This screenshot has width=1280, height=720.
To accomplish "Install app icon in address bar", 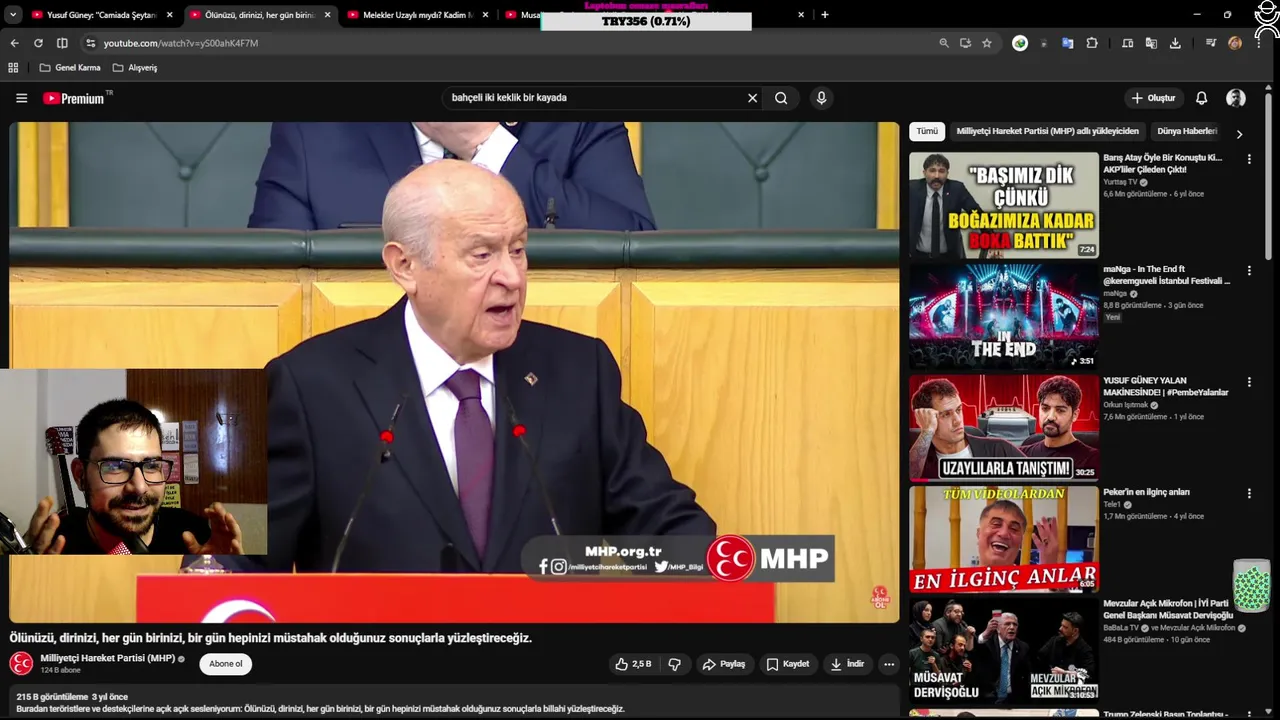I will point(965,43).
